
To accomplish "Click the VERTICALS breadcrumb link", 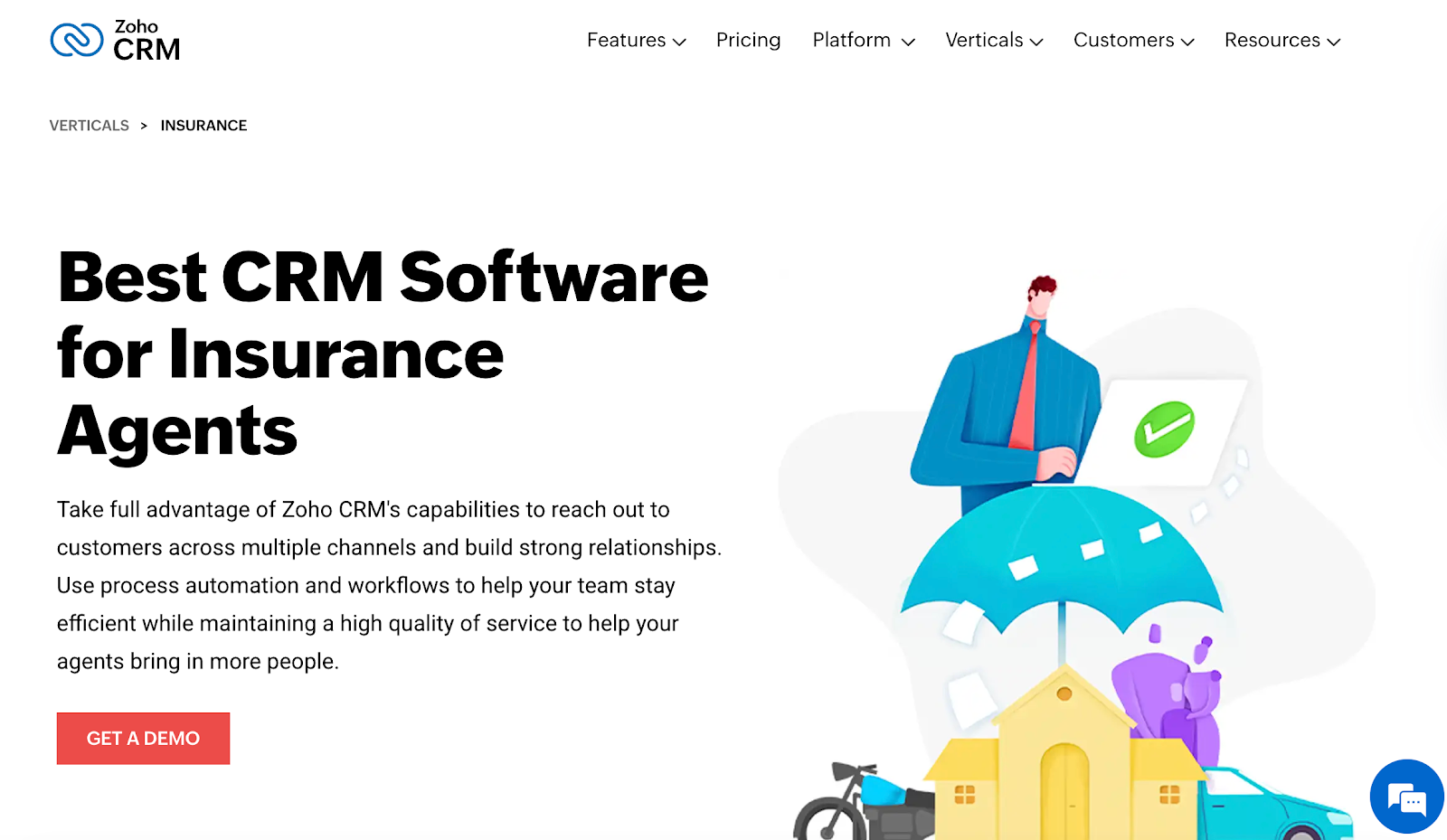I will tap(89, 125).
